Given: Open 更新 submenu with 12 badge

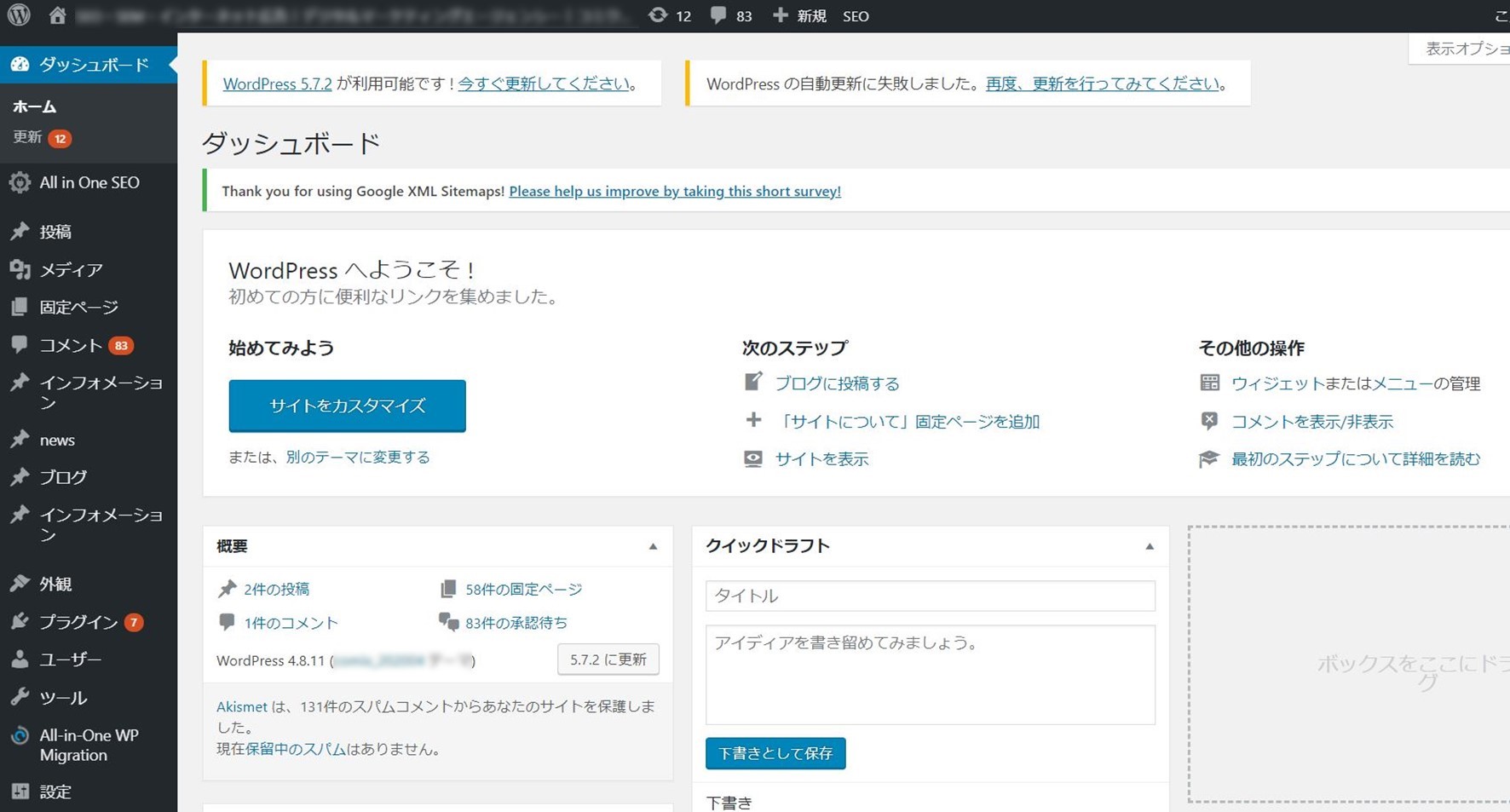Looking at the screenshot, I should [x=42, y=137].
